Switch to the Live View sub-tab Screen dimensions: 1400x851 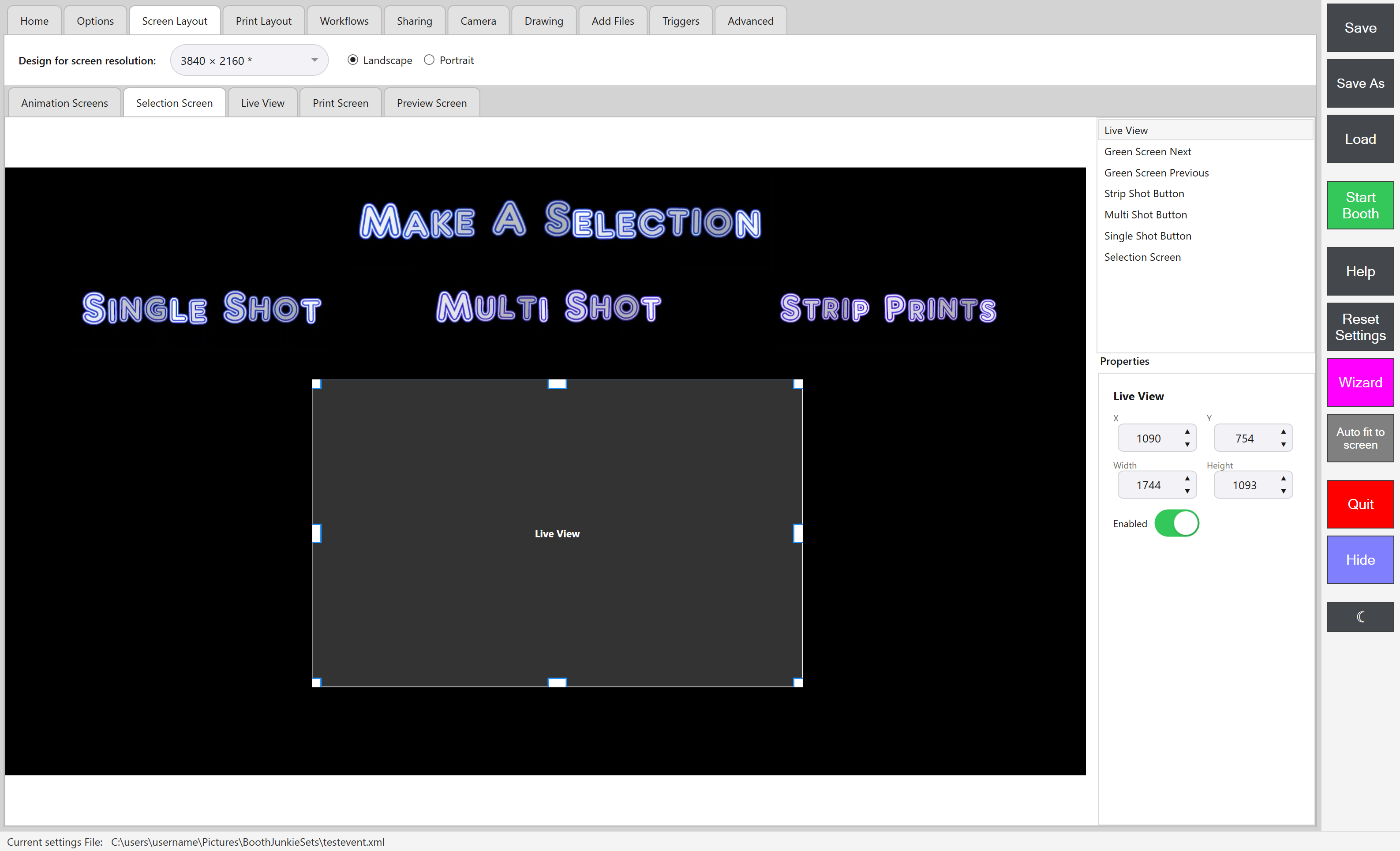point(262,103)
